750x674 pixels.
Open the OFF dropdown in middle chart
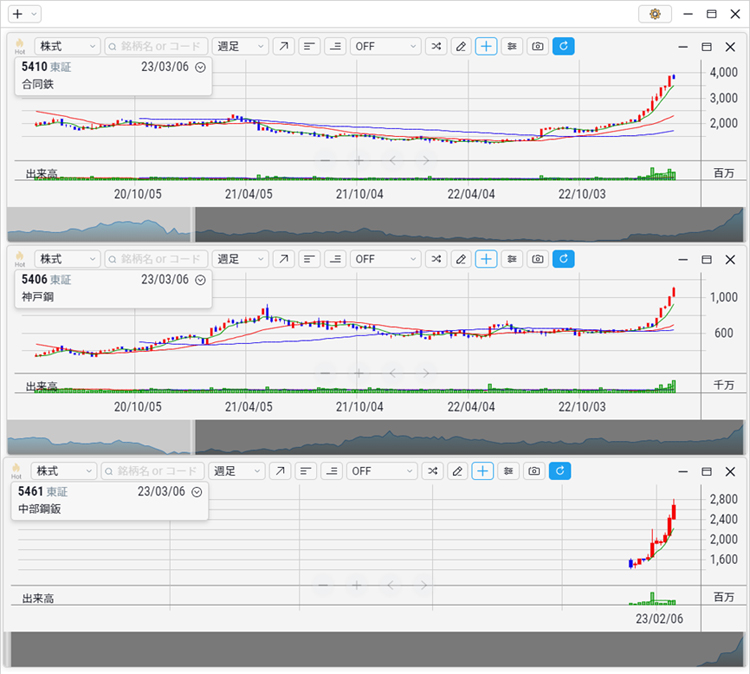386,259
